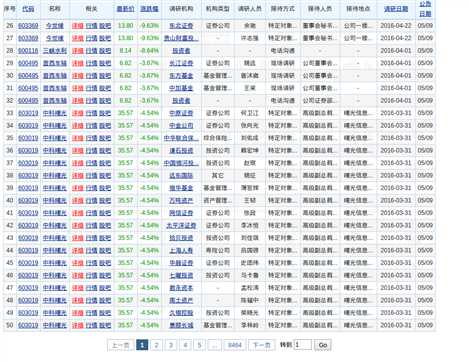Click 其它 type cell in row 38

point(217,176)
